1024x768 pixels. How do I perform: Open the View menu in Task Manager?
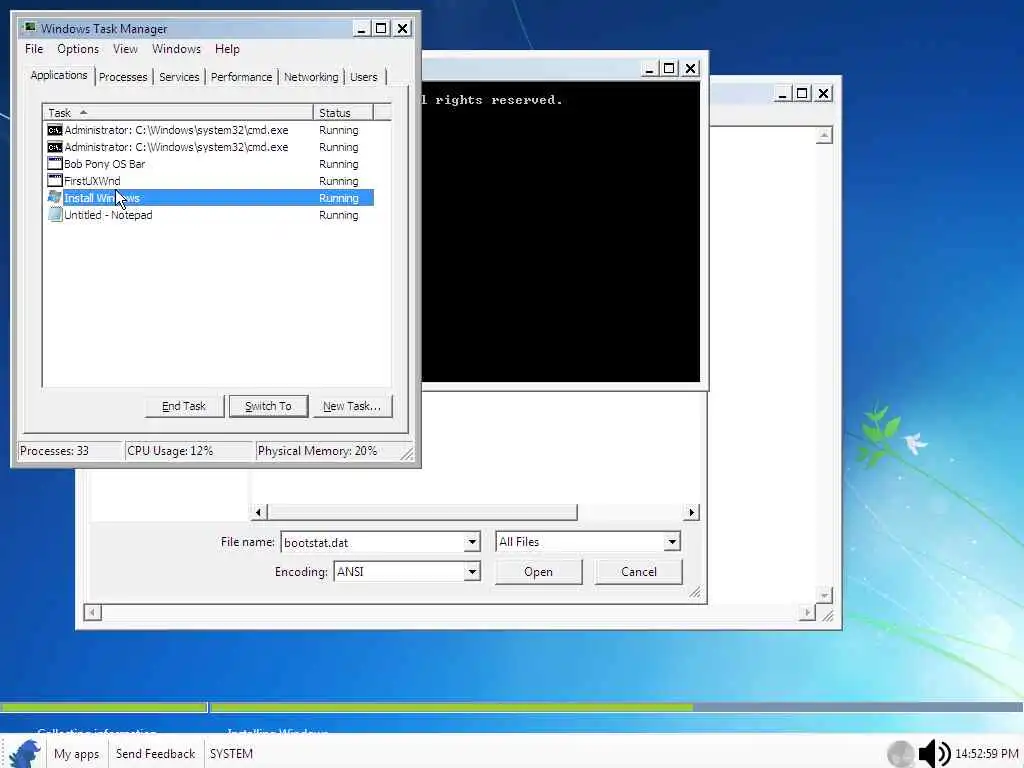tap(125, 49)
